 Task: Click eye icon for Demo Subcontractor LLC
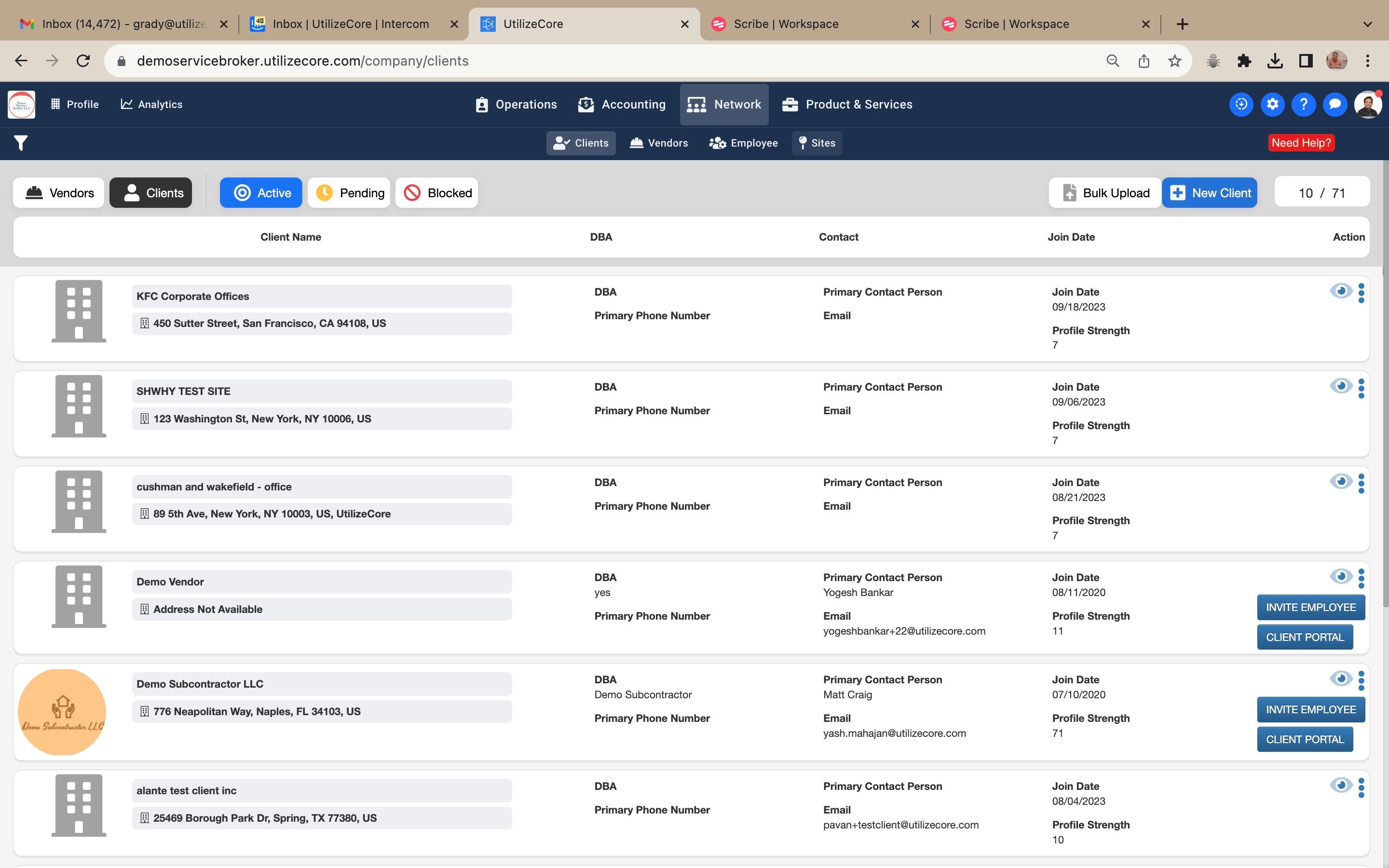point(1340,679)
